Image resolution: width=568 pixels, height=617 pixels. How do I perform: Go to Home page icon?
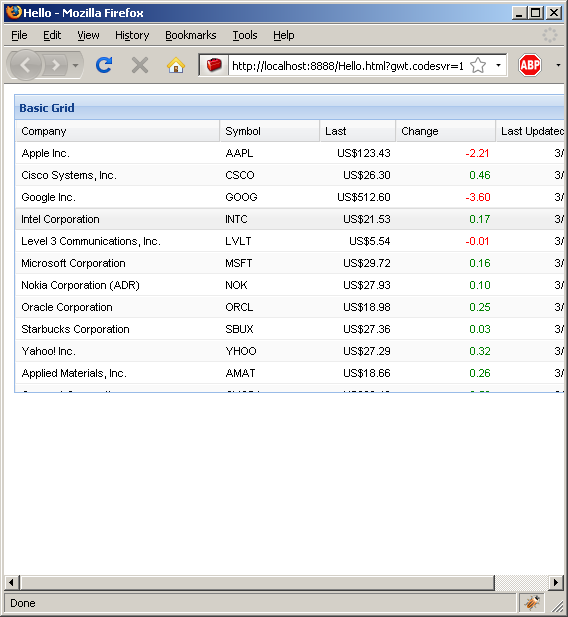click(x=176, y=65)
